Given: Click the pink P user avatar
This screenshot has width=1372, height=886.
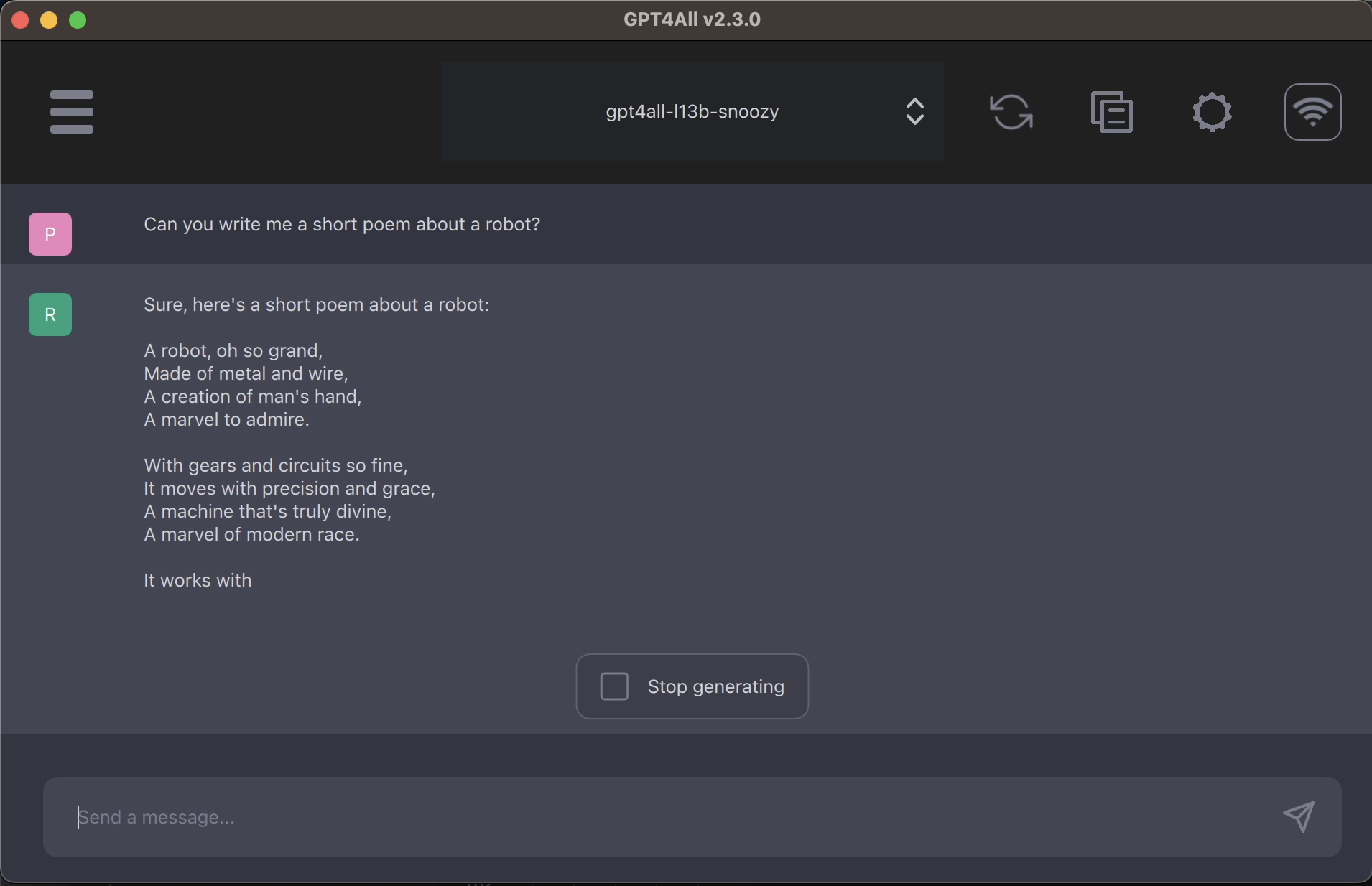Looking at the screenshot, I should [x=50, y=234].
